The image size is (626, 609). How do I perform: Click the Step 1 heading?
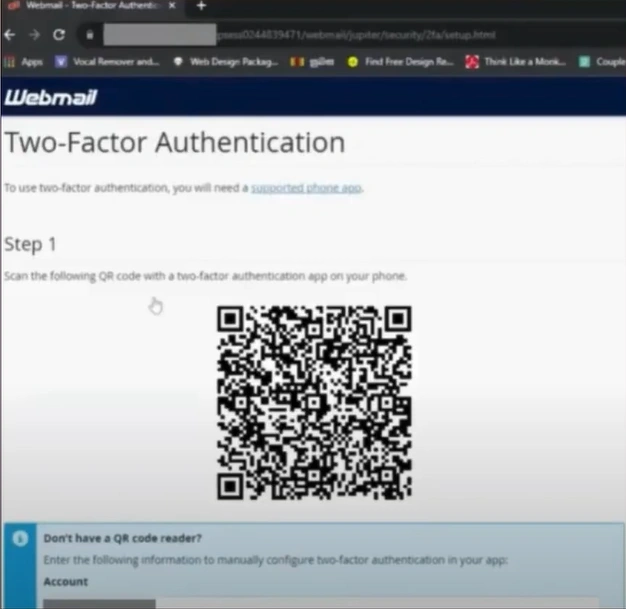click(x=30, y=244)
